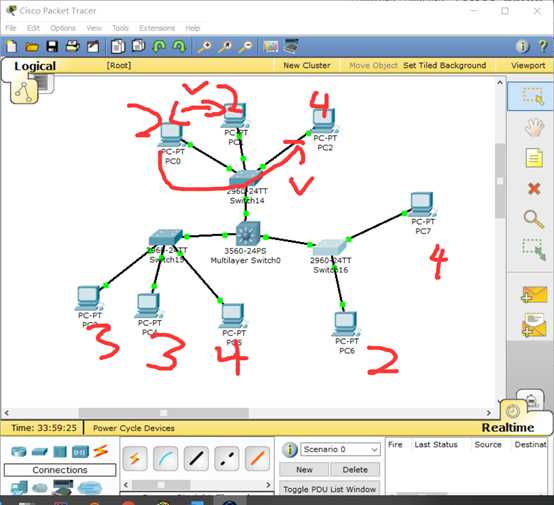Image resolution: width=554 pixels, height=505 pixels.
Task: Open the Help menu
Action: (193, 28)
